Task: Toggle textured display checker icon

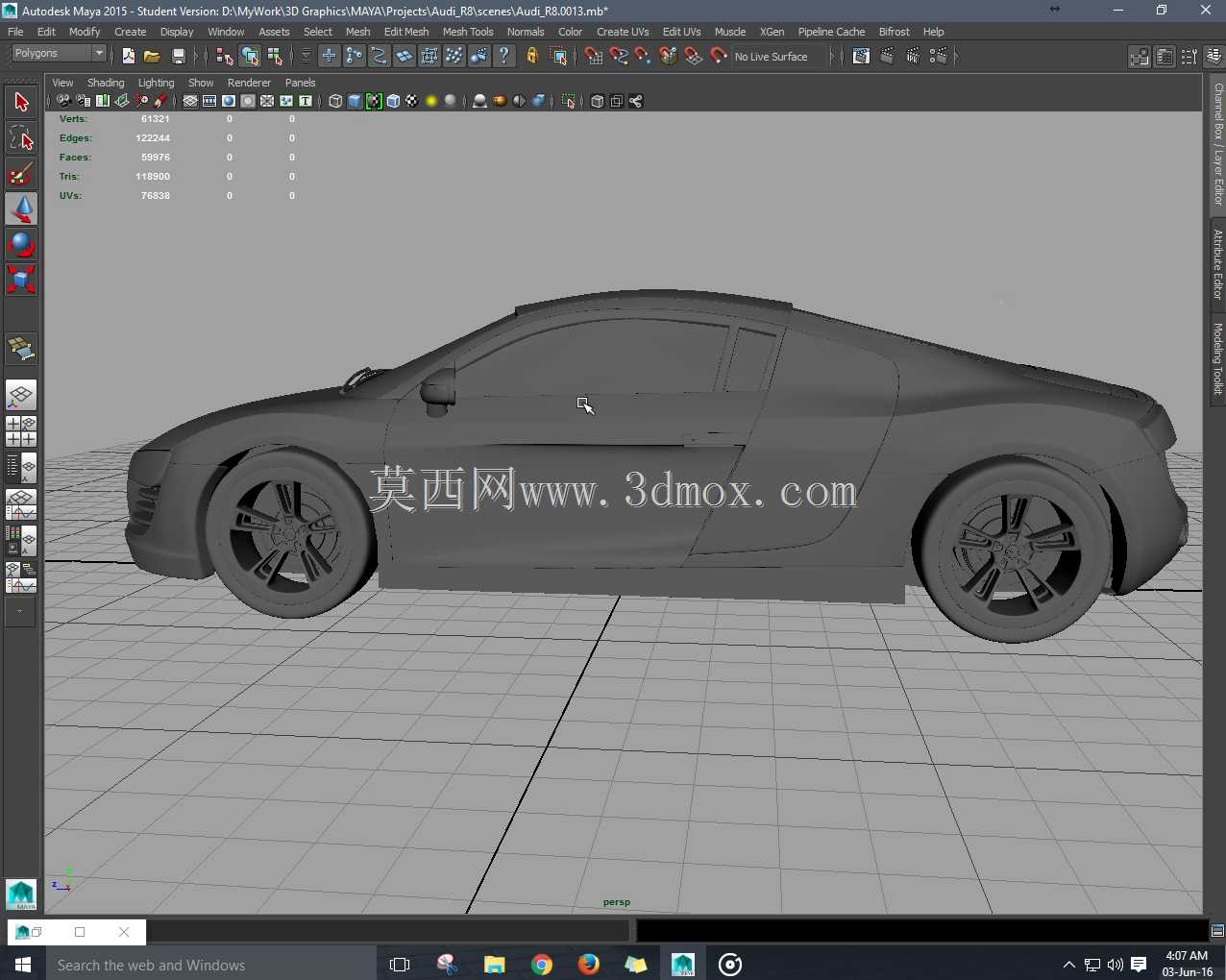Action: pos(412,101)
